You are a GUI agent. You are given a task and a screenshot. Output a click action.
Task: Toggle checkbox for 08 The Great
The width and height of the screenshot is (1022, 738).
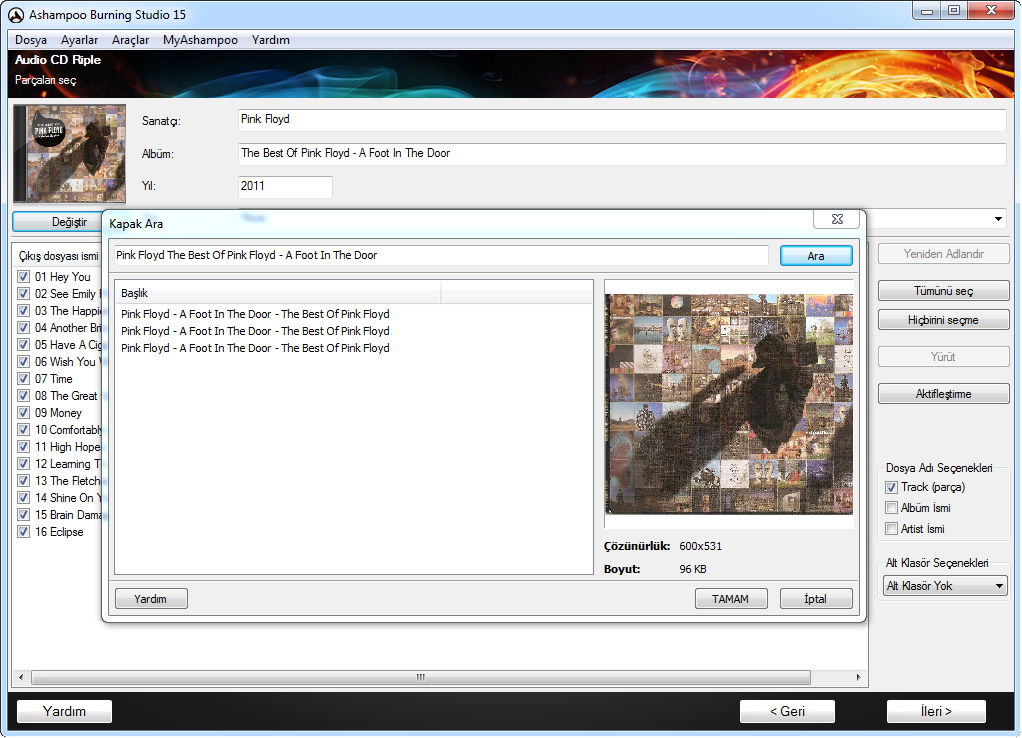23,396
